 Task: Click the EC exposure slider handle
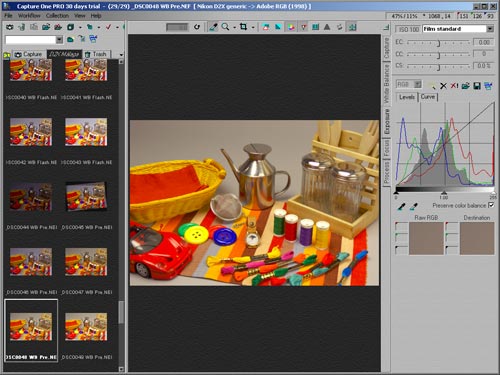(439, 43)
